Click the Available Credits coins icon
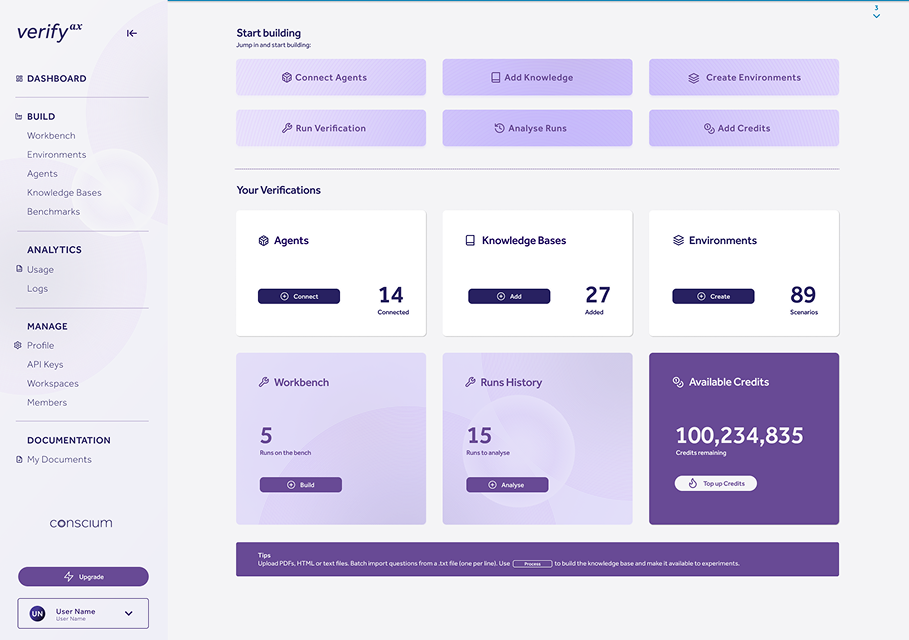The width and height of the screenshot is (909, 640). pyautogui.click(x=678, y=382)
